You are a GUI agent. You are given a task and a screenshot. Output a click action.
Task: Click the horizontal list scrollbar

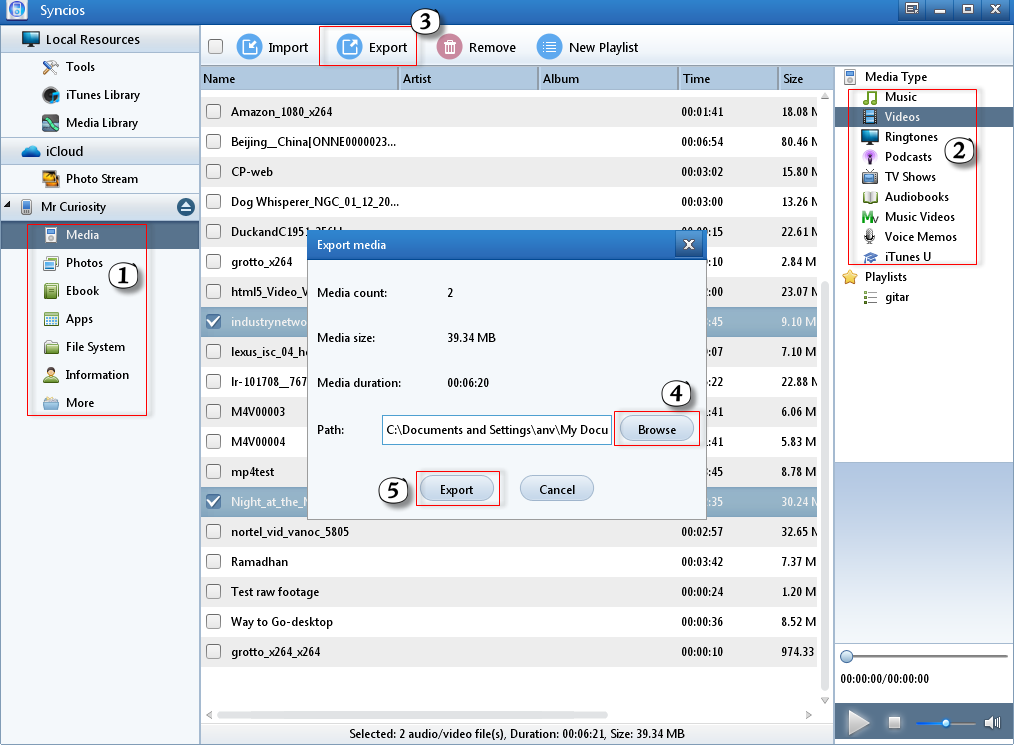(x=412, y=715)
